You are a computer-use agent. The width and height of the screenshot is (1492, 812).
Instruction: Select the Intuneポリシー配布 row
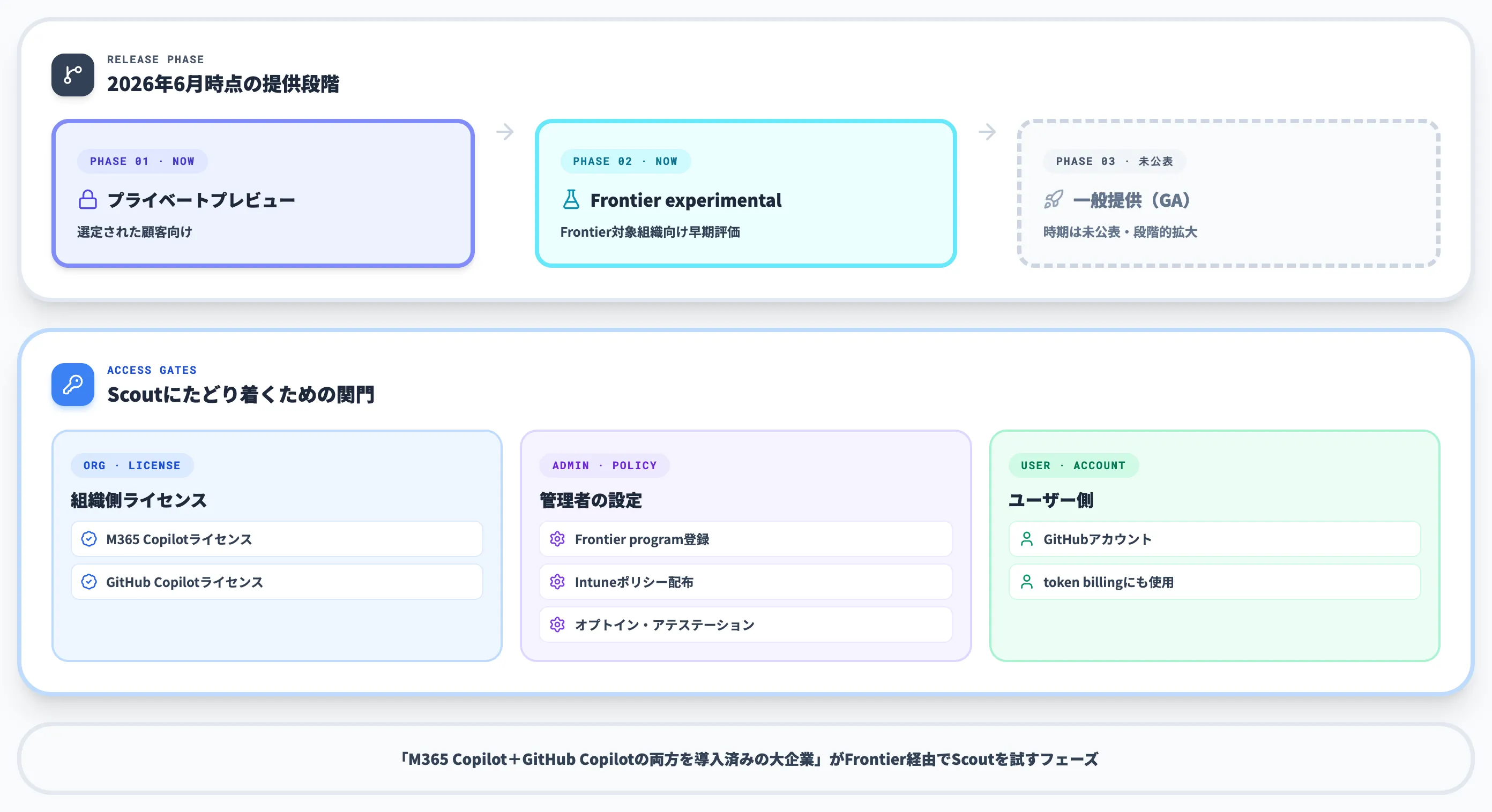tap(745, 582)
